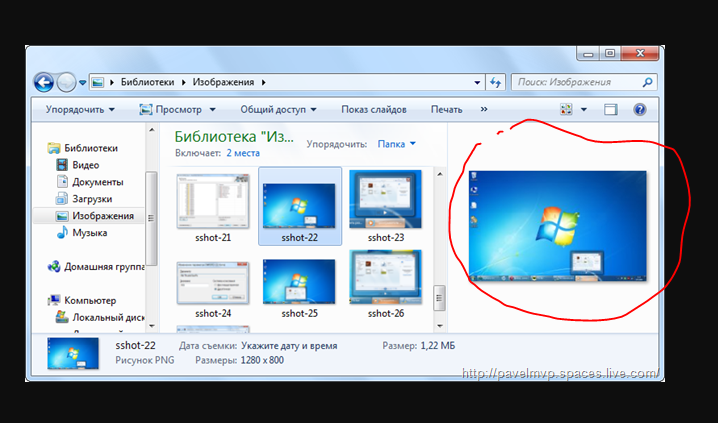File list scroll down arrow
This screenshot has height=423, width=718.
[x=440, y=326]
